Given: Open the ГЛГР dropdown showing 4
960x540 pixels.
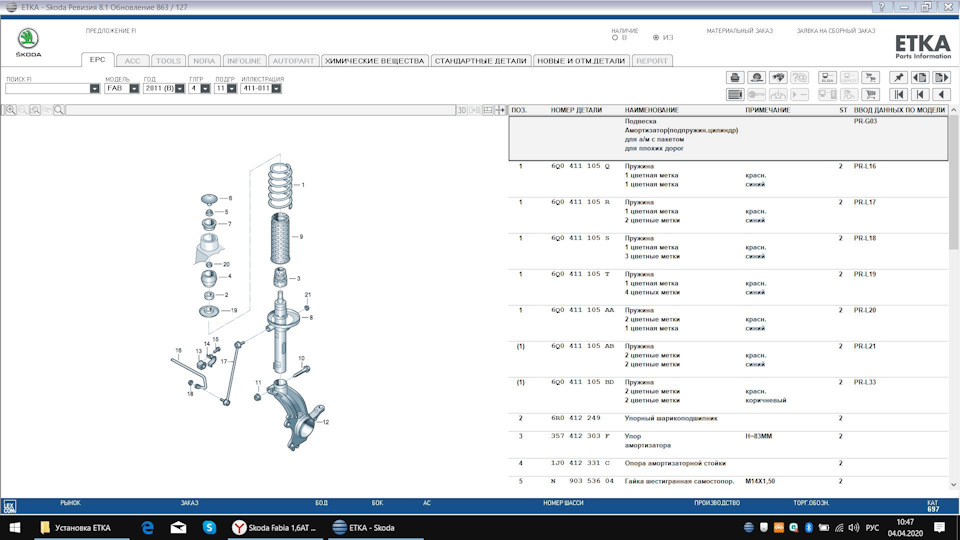Looking at the screenshot, I should tap(205, 89).
